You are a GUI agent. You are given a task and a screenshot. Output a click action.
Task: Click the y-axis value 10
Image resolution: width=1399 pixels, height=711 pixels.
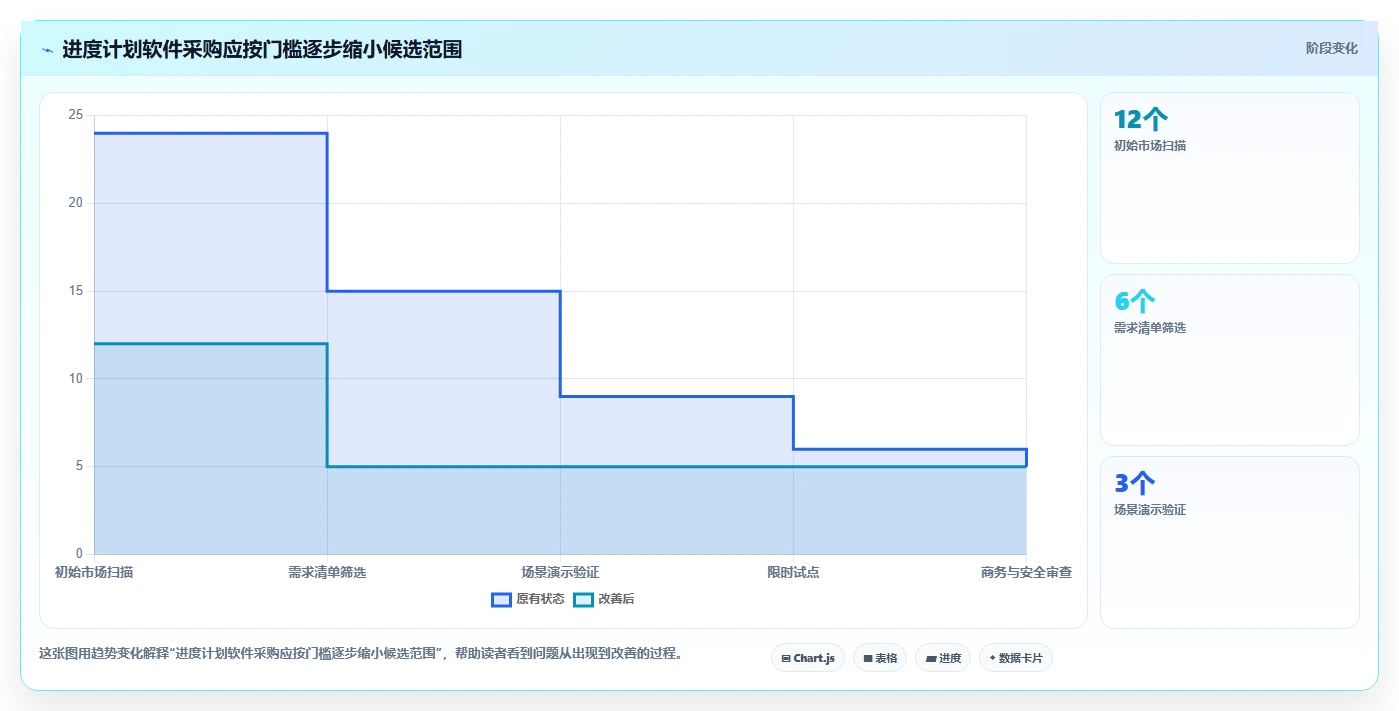point(76,378)
